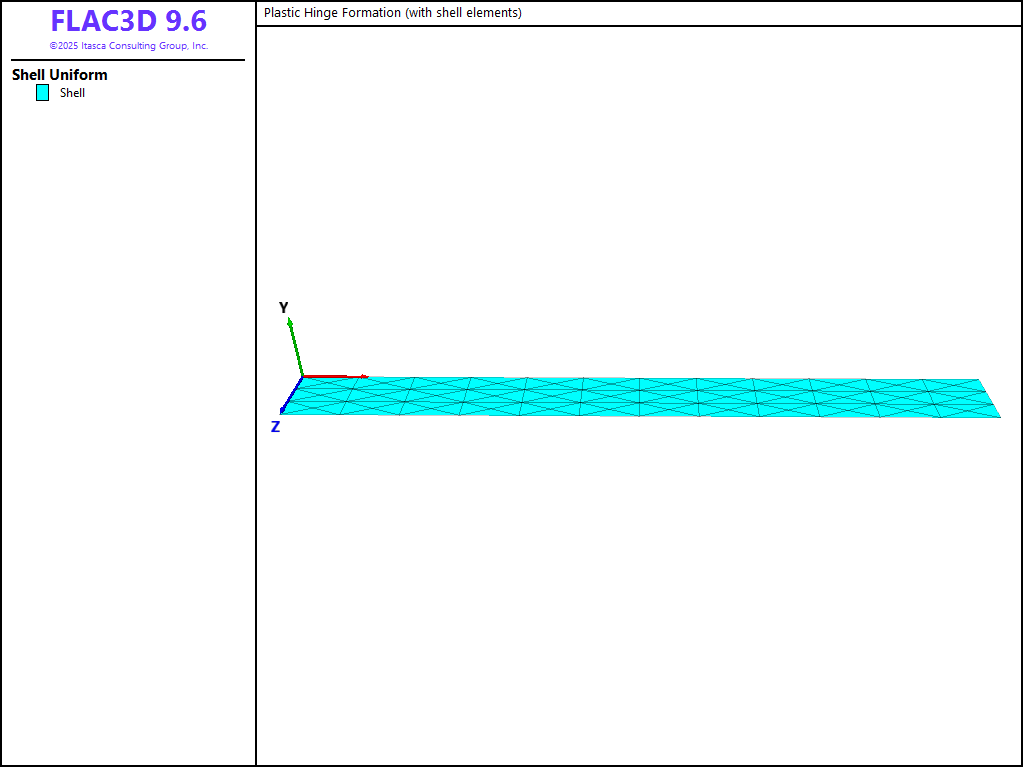Click the FLAC3D 9.6 logo title
Image resolution: width=1024 pixels, height=768 pixels.
point(128,21)
